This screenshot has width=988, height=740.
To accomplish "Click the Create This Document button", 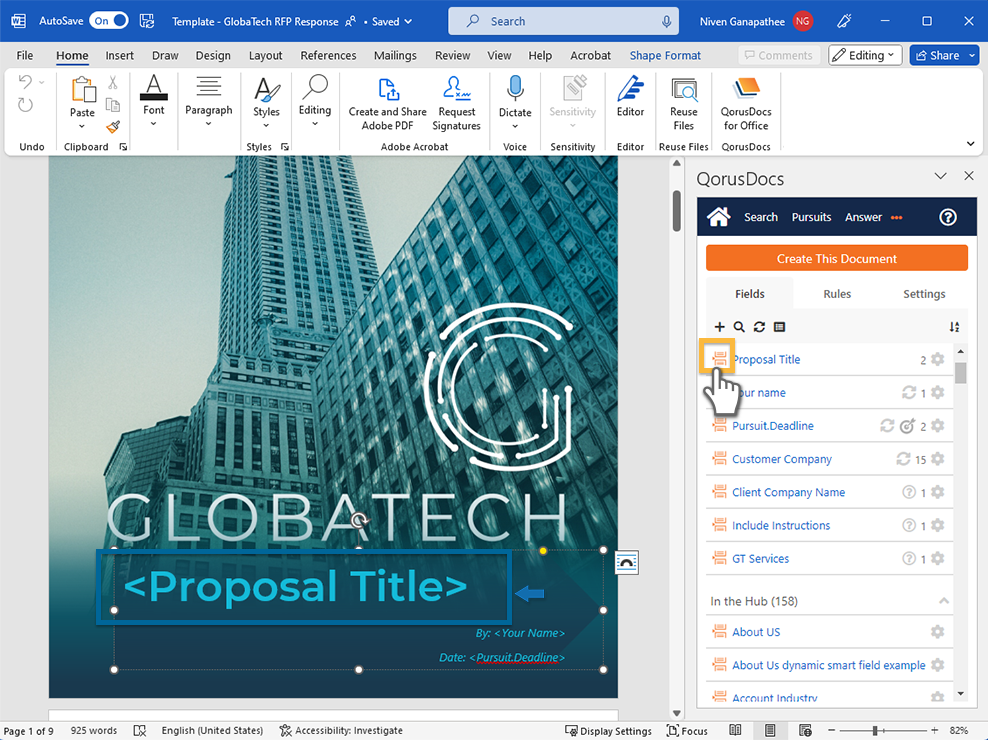I will 836,259.
